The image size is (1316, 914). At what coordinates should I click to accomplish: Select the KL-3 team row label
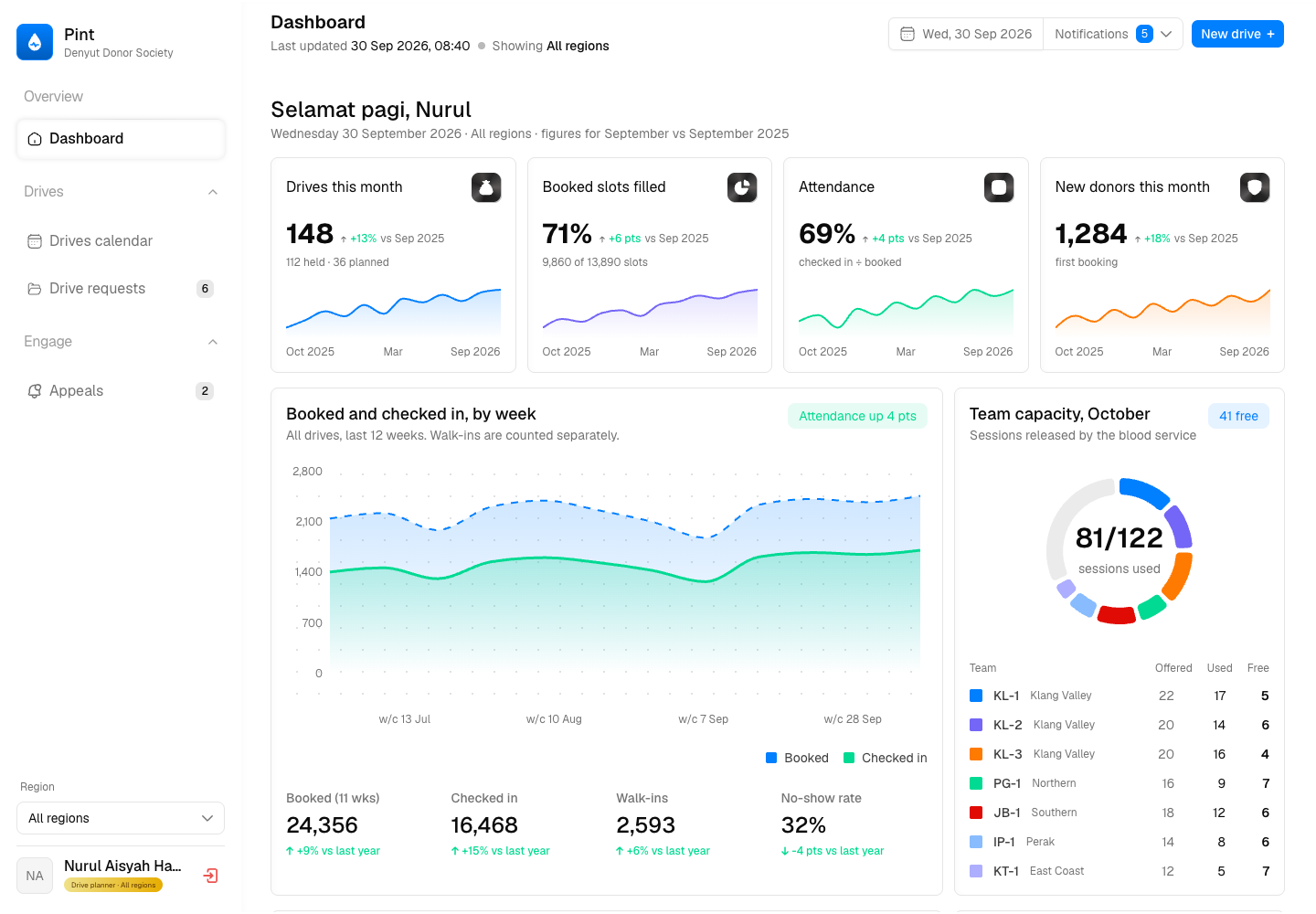pyautogui.click(x=1008, y=754)
